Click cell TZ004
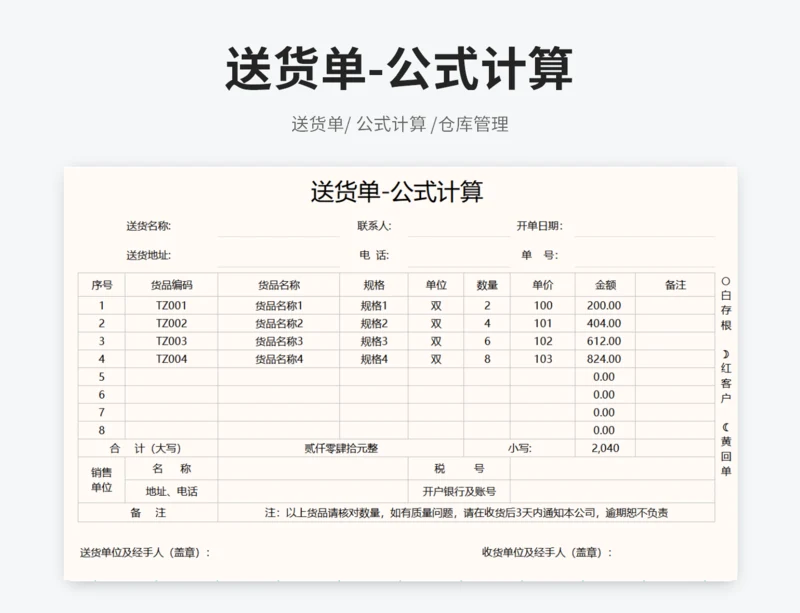 [x=171, y=359]
